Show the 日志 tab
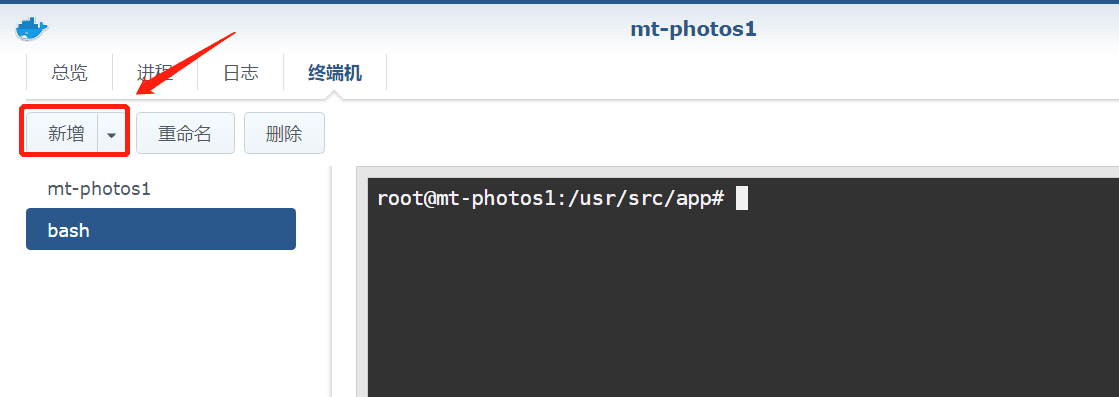1119x397 pixels. [x=240, y=72]
